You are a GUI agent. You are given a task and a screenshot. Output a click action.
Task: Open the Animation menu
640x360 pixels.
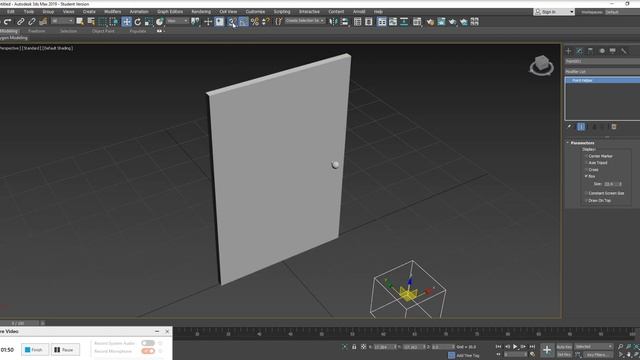point(139,11)
